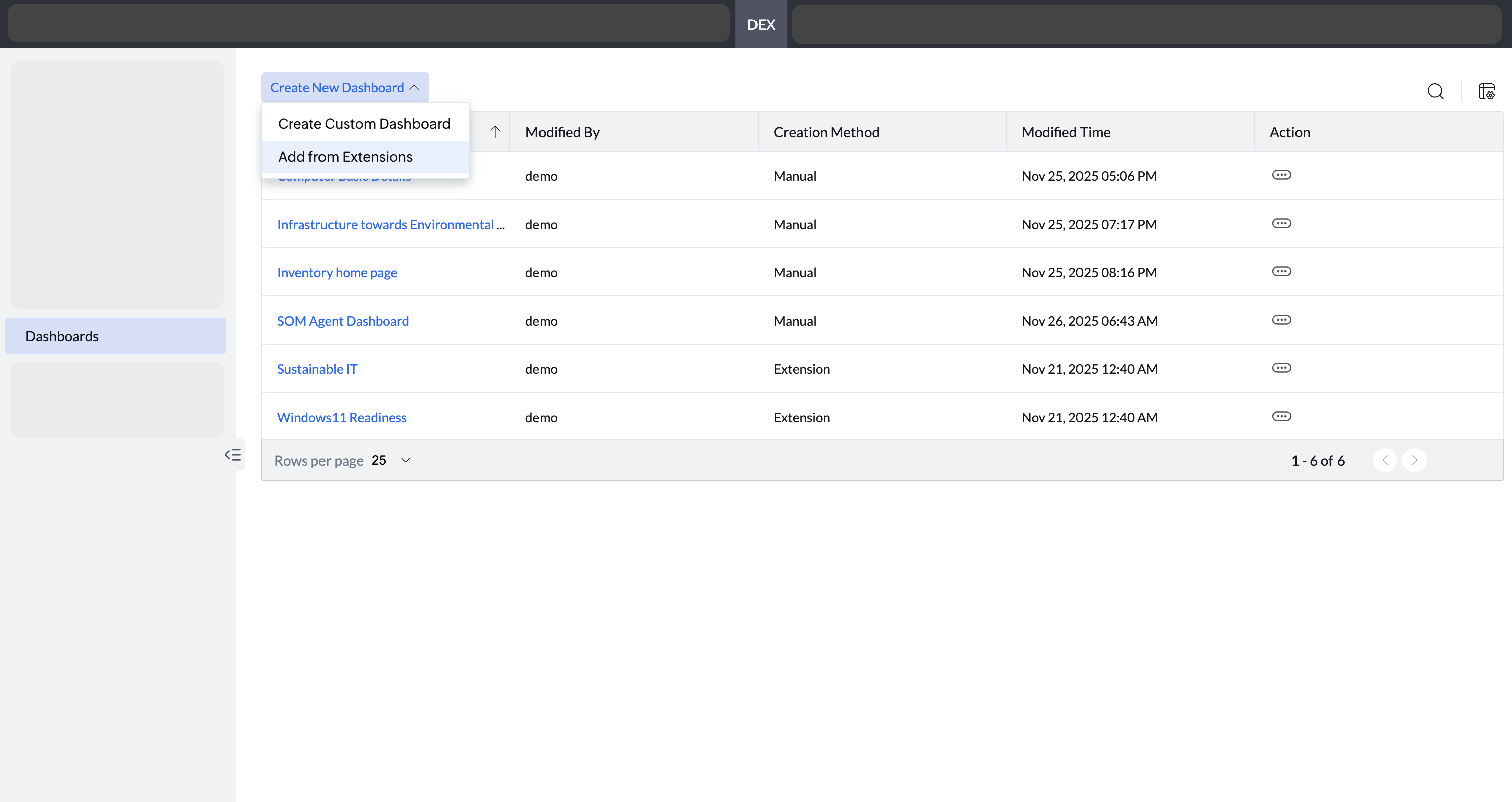
Task: Open the table column settings icon
Action: (1486, 91)
